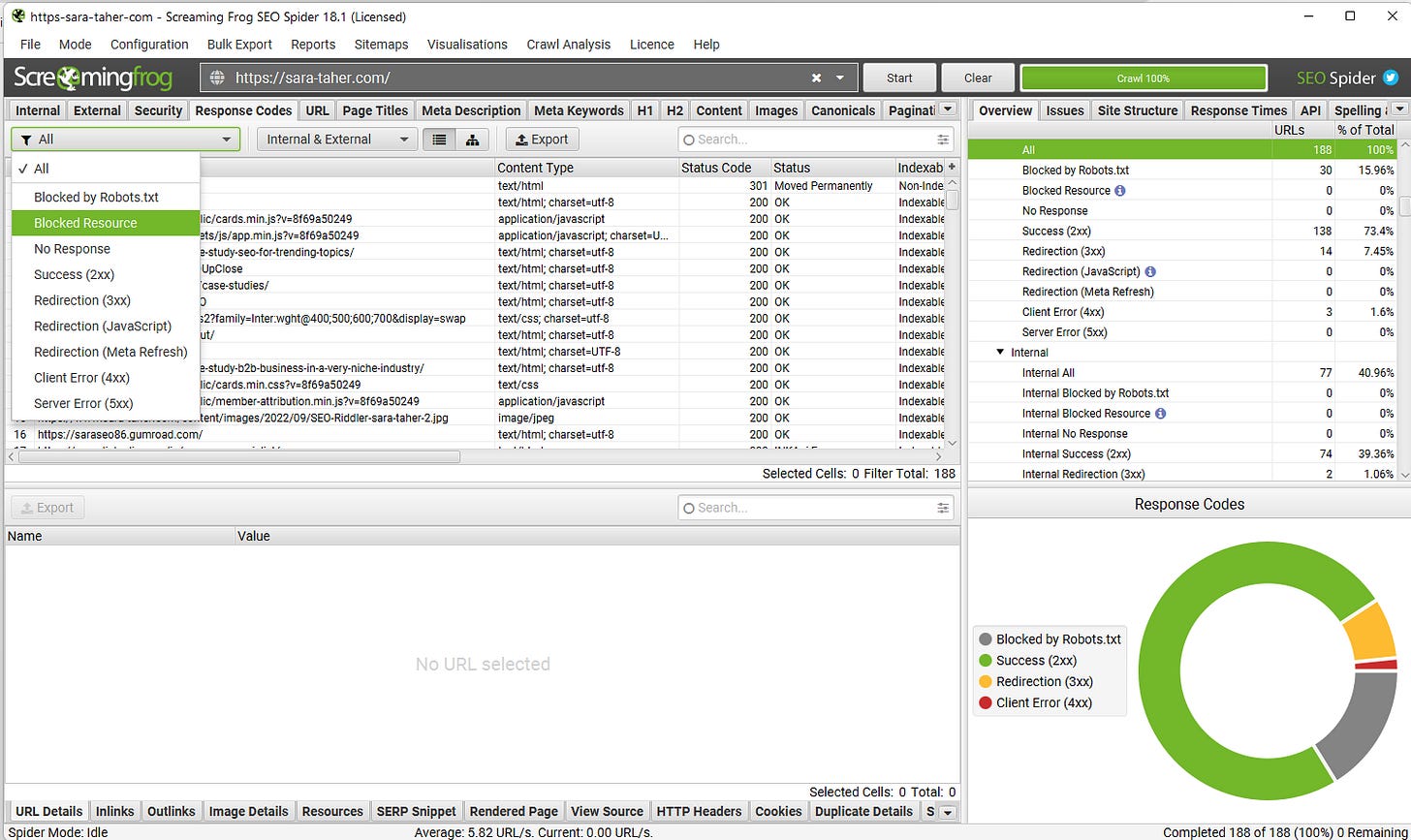Click the Start button
Image resolution: width=1411 pixels, height=840 pixels.
(x=899, y=78)
